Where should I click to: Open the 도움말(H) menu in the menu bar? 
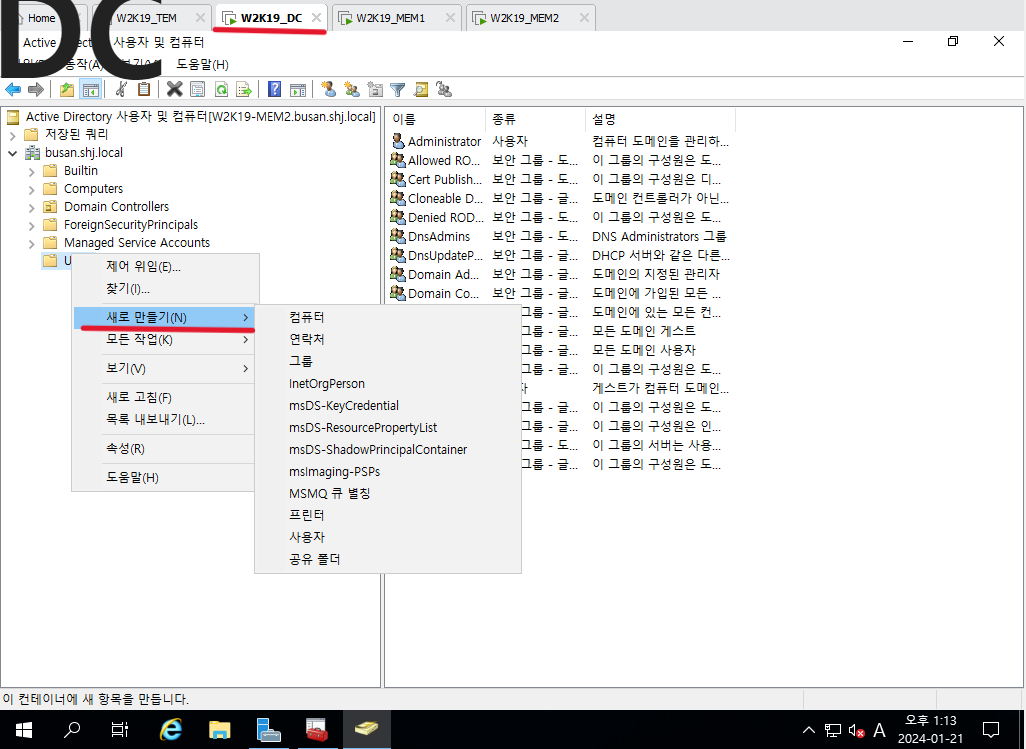click(x=202, y=65)
